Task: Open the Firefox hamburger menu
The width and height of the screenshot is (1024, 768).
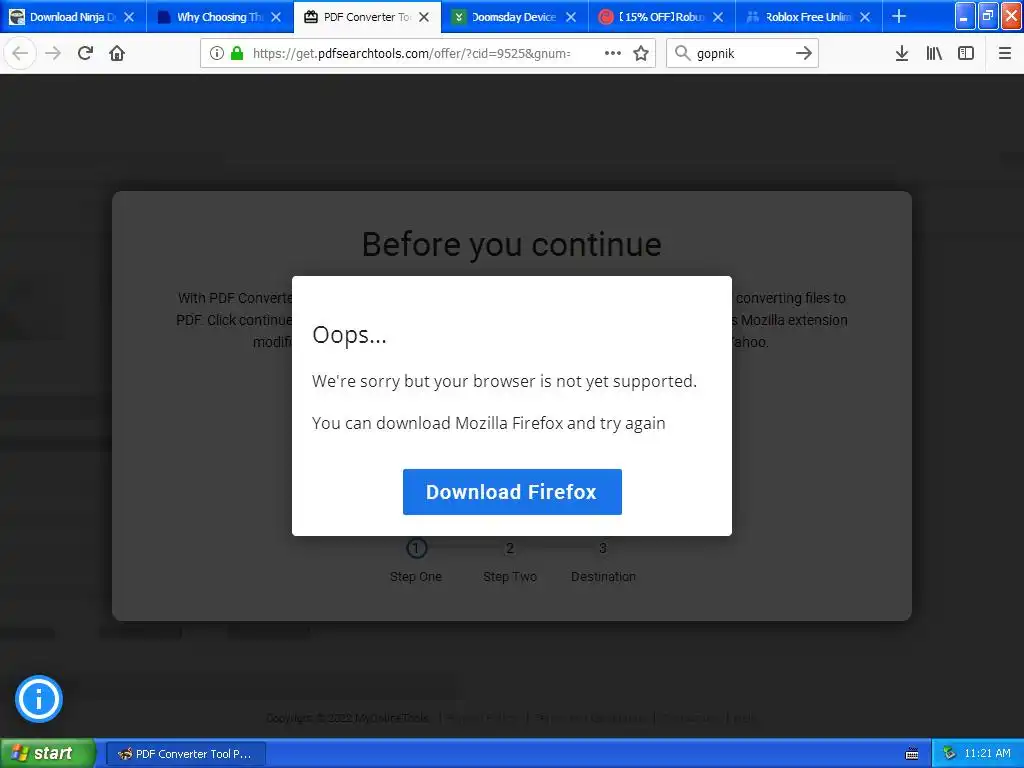Action: click(1005, 53)
